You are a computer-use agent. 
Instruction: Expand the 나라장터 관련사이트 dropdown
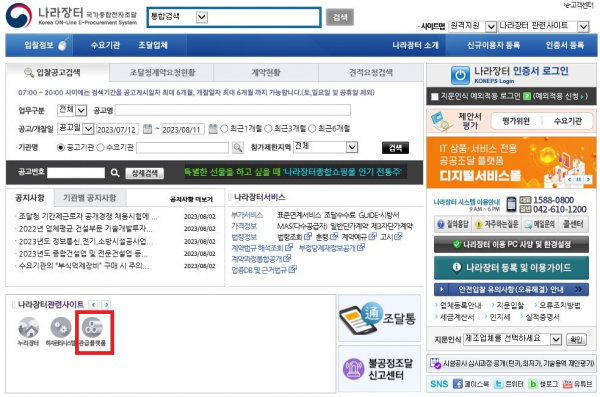(x=543, y=26)
